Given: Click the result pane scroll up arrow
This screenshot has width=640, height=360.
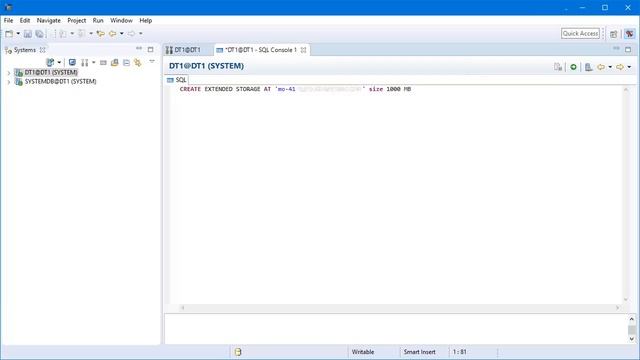Looking at the screenshot, I should coord(631,319).
